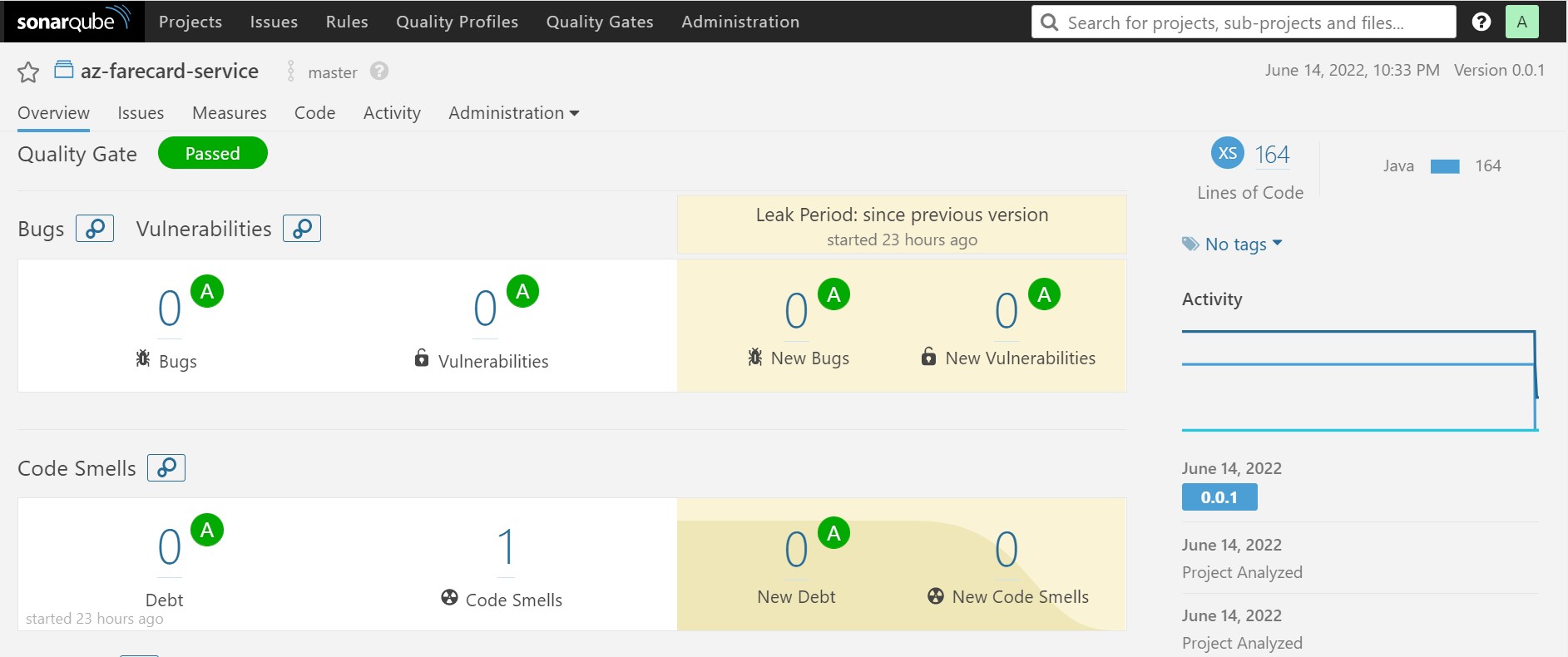Open the No tags dropdown
This screenshot has height=657, width=1568.
pos(1244,244)
